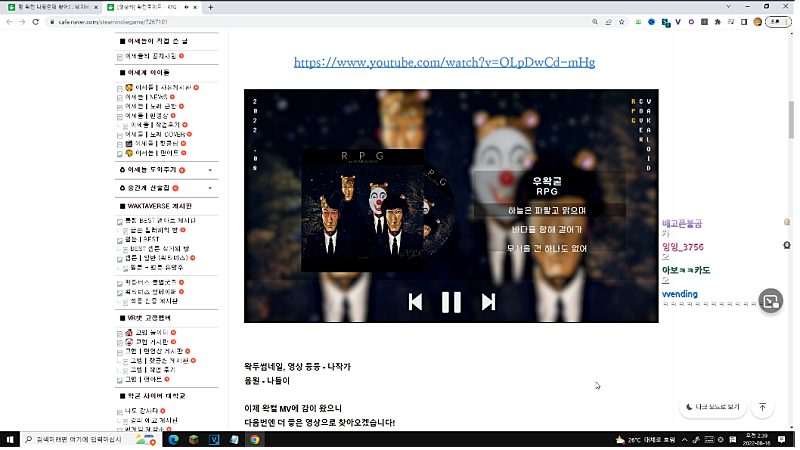
Task: Select the active RPG video post tab
Action: click(x=150, y=7)
